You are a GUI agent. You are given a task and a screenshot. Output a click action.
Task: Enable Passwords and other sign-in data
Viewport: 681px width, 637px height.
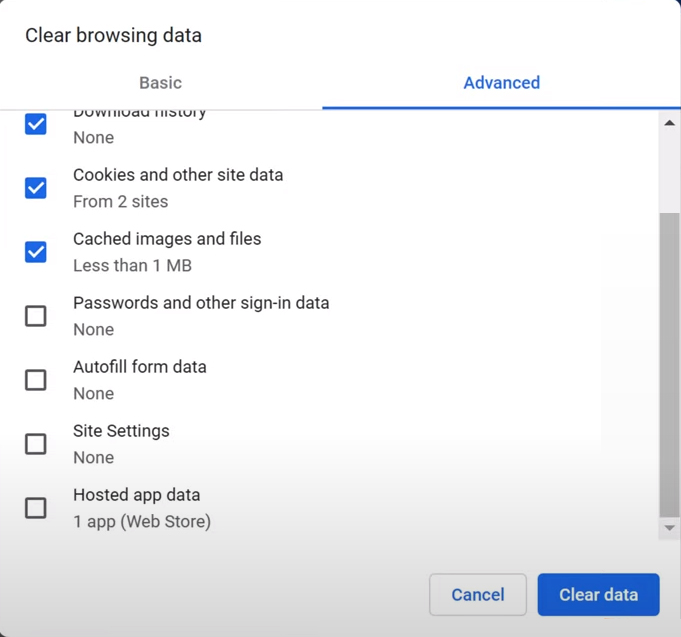(x=36, y=316)
